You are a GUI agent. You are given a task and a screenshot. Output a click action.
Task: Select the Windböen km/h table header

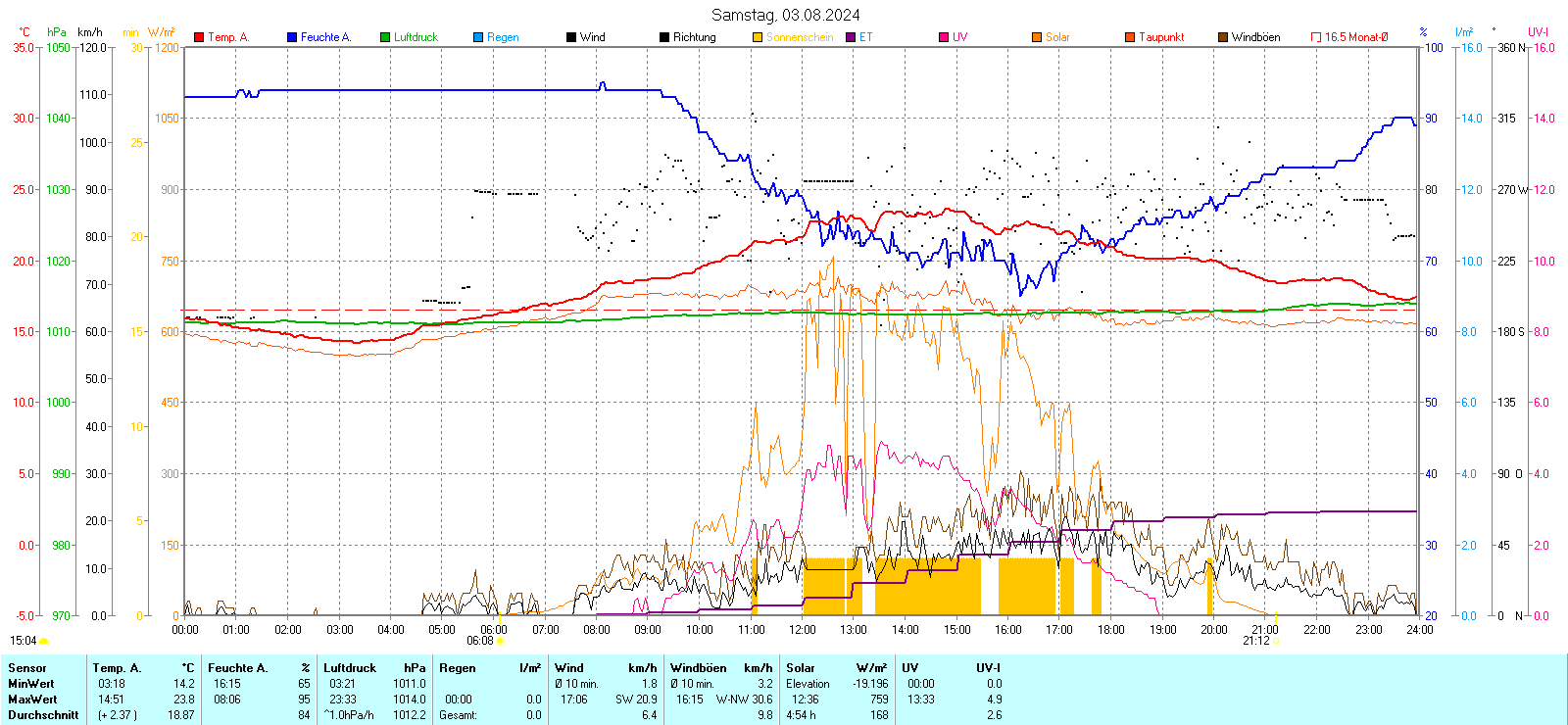click(720, 668)
